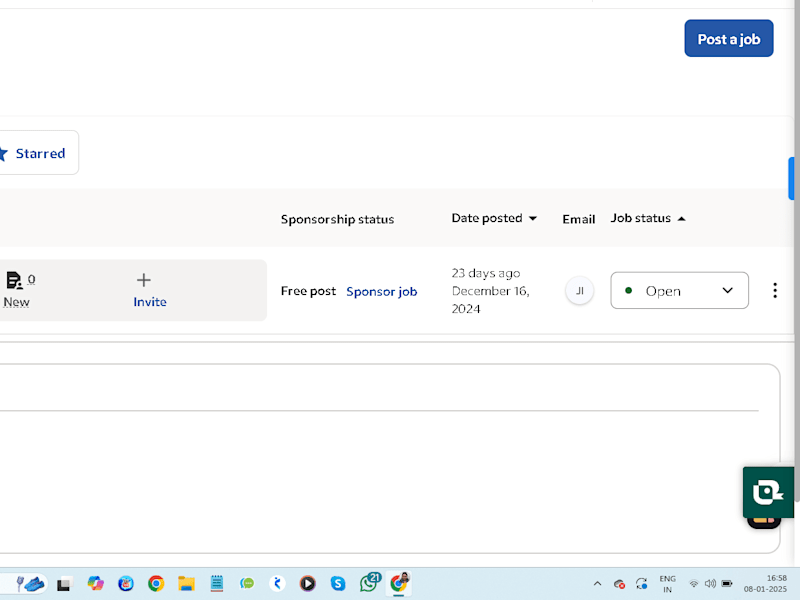
Task: Click the JI email avatar
Action: coord(580,291)
